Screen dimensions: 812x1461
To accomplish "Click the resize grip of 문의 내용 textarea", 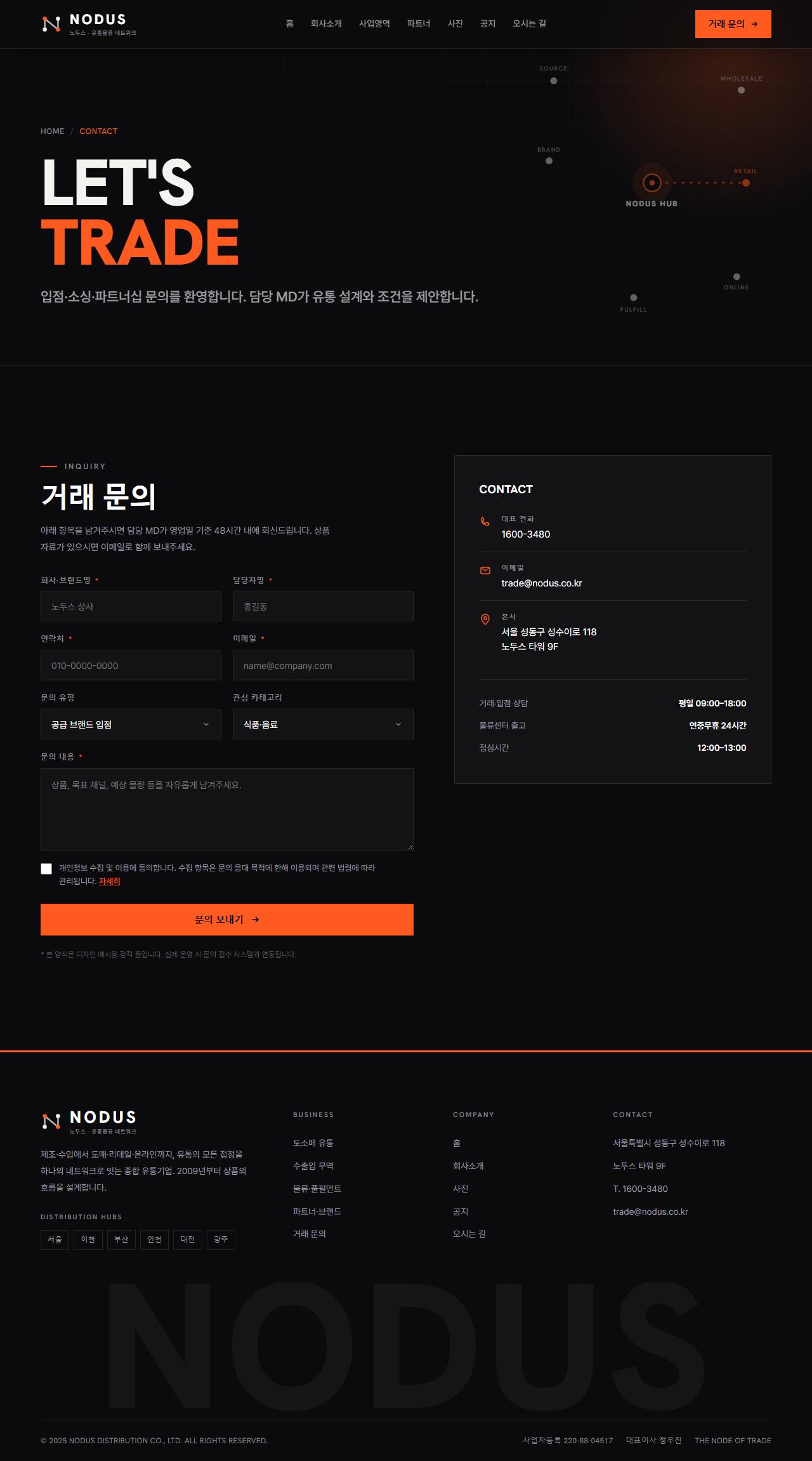I will [410, 847].
